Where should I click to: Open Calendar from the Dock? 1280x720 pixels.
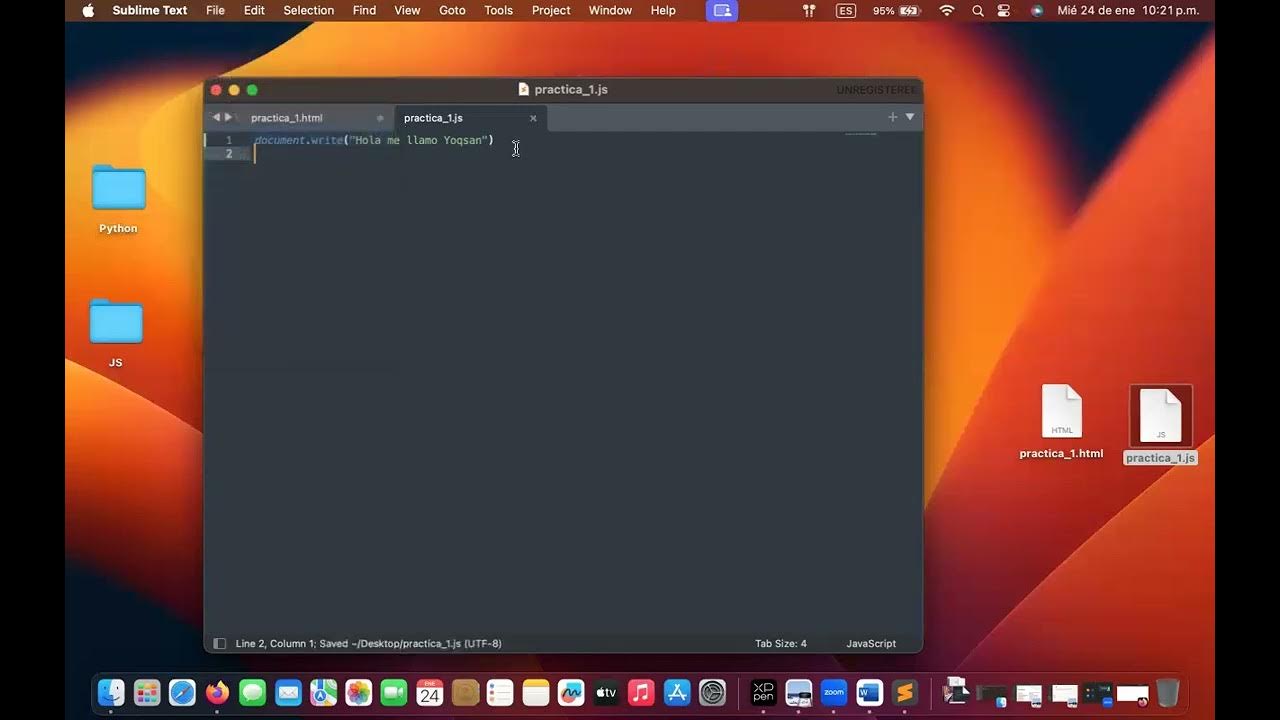430,692
